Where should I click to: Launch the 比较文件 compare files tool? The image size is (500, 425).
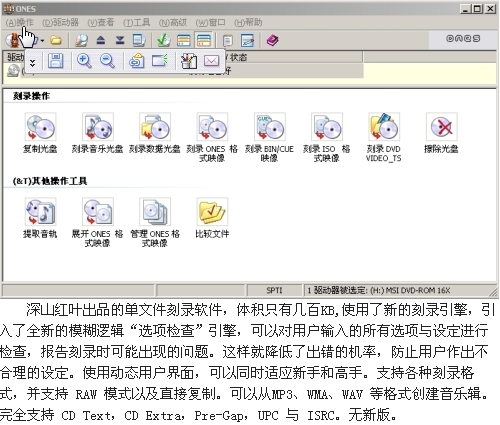tap(212, 218)
